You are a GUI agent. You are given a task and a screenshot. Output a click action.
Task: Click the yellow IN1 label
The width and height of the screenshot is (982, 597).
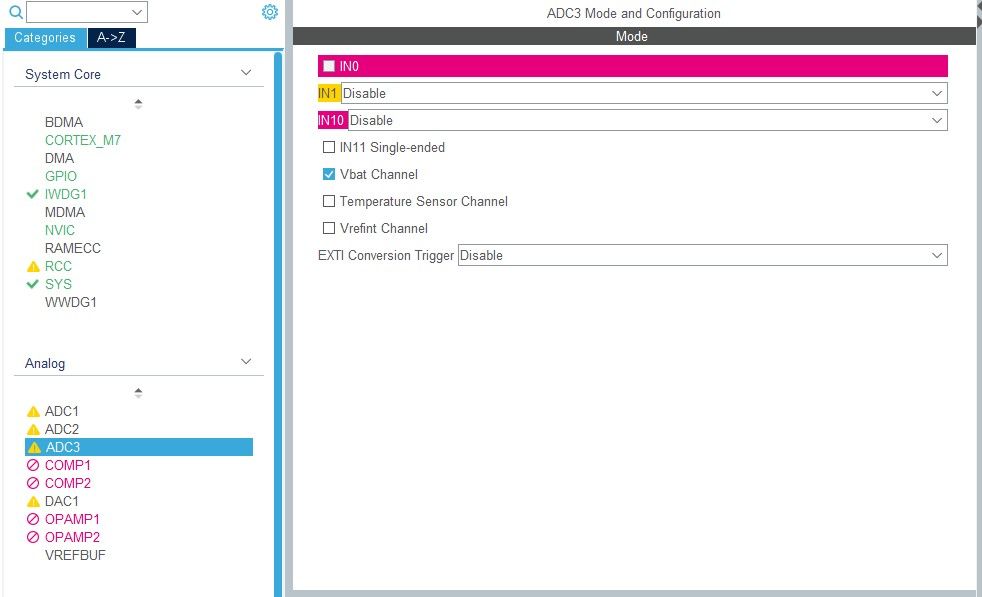[329, 93]
